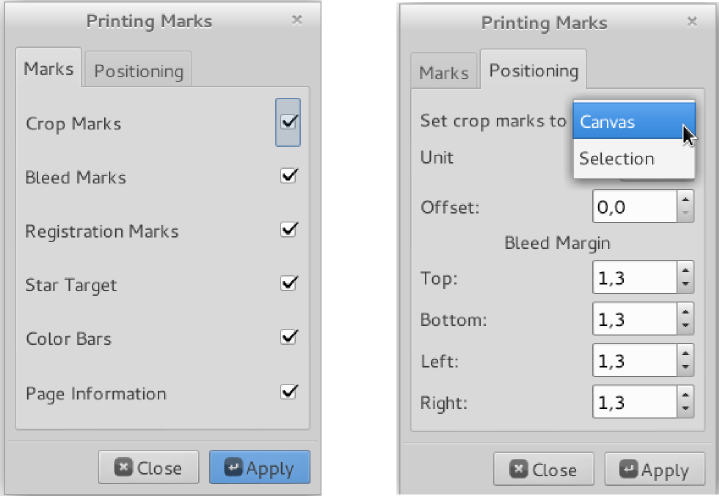
Task: Click the Right bleed margin field
Action: (x=635, y=403)
